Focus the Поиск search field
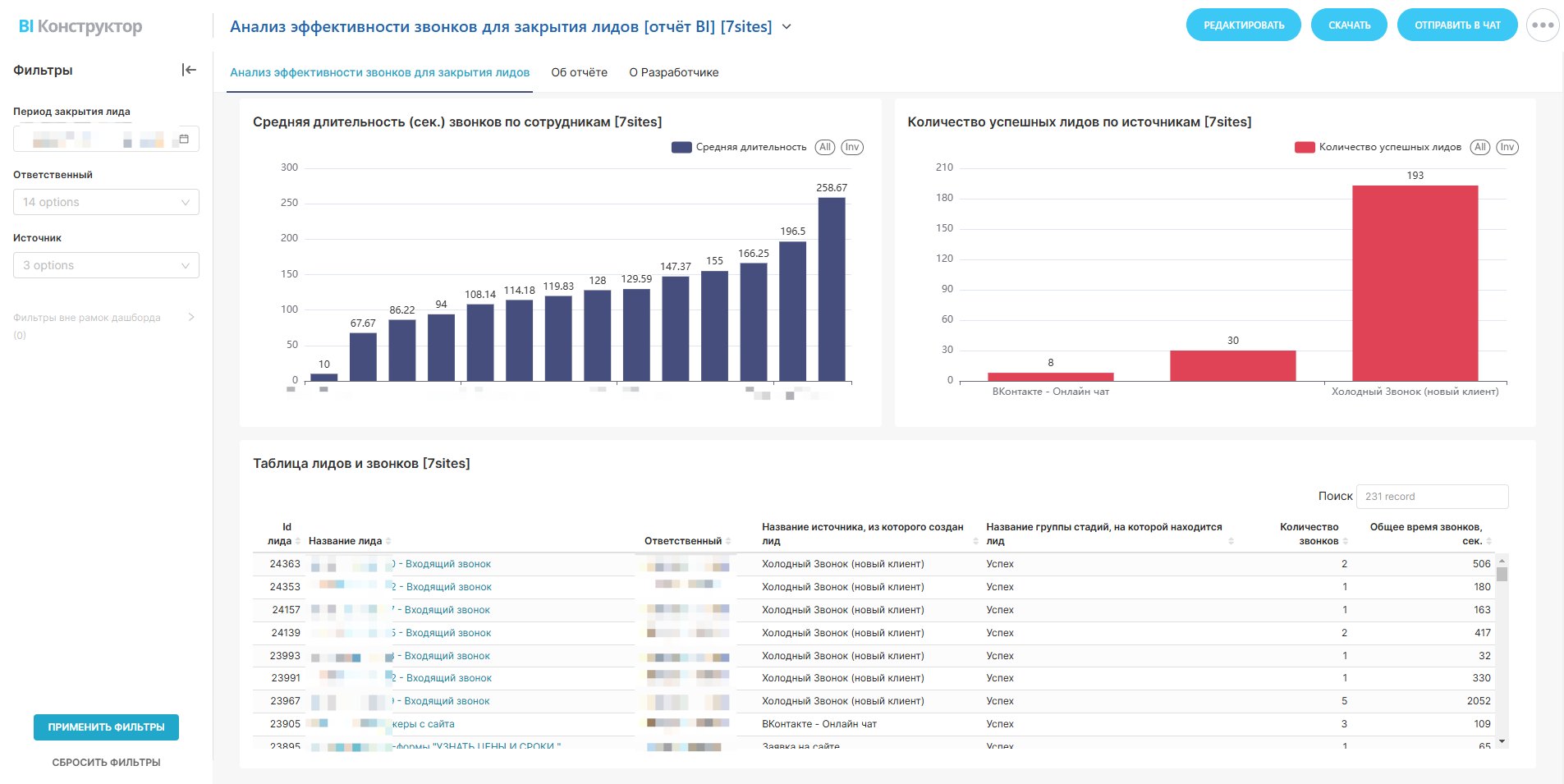 coord(1432,497)
